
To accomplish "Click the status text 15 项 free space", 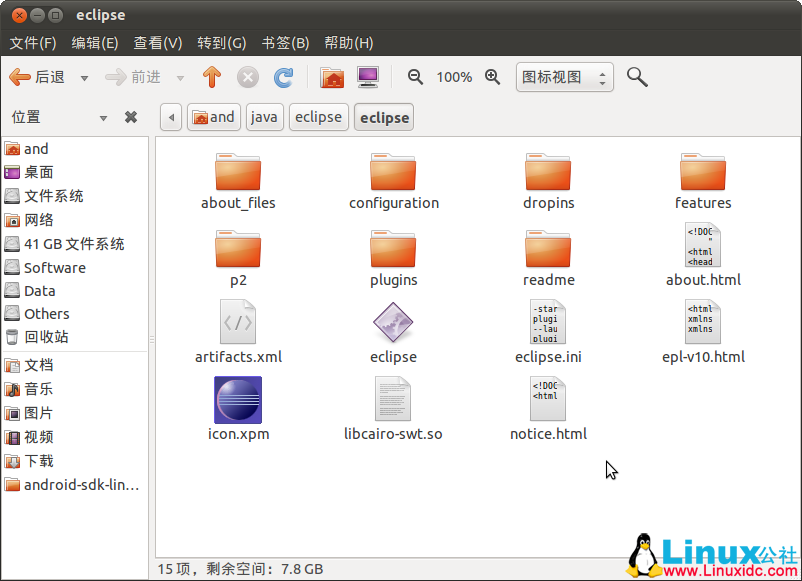I will coord(240,569).
